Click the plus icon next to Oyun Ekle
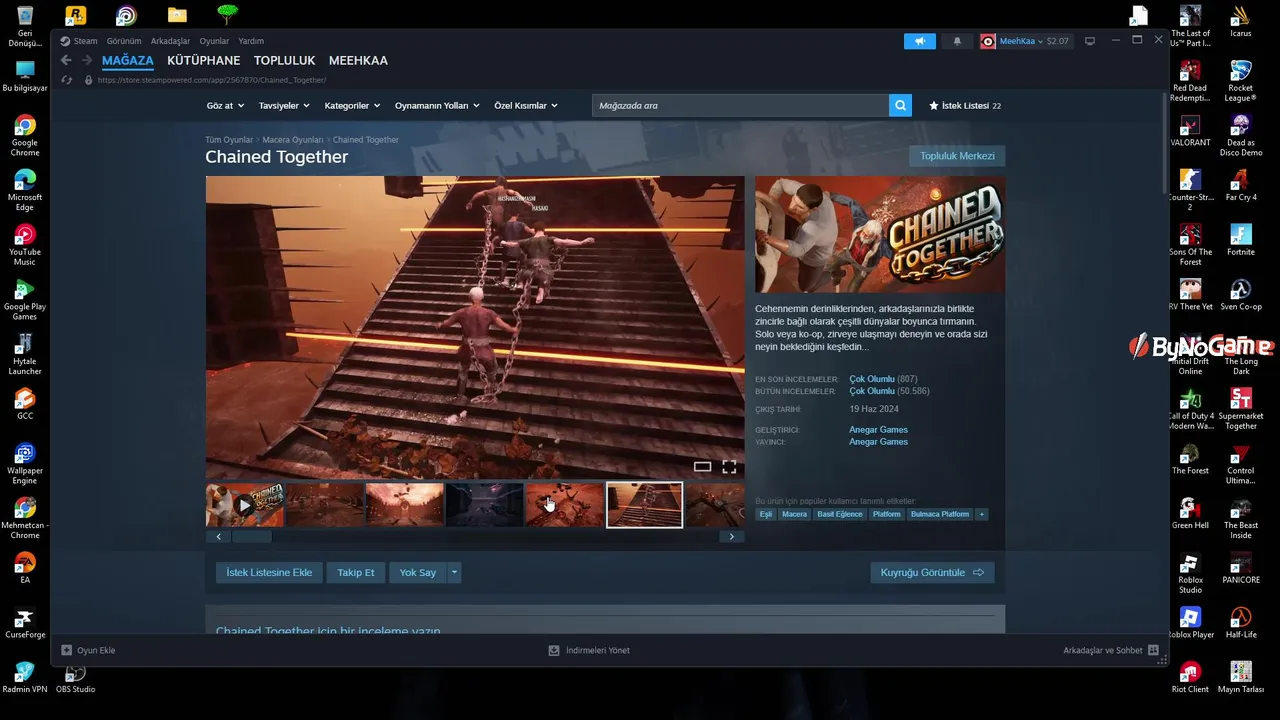Screen dimensions: 1280x720 [67, 650]
